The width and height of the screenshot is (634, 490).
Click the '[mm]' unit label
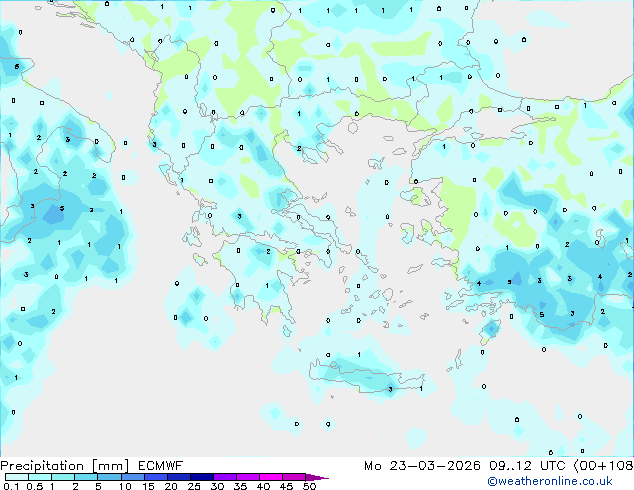click(111, 466)
